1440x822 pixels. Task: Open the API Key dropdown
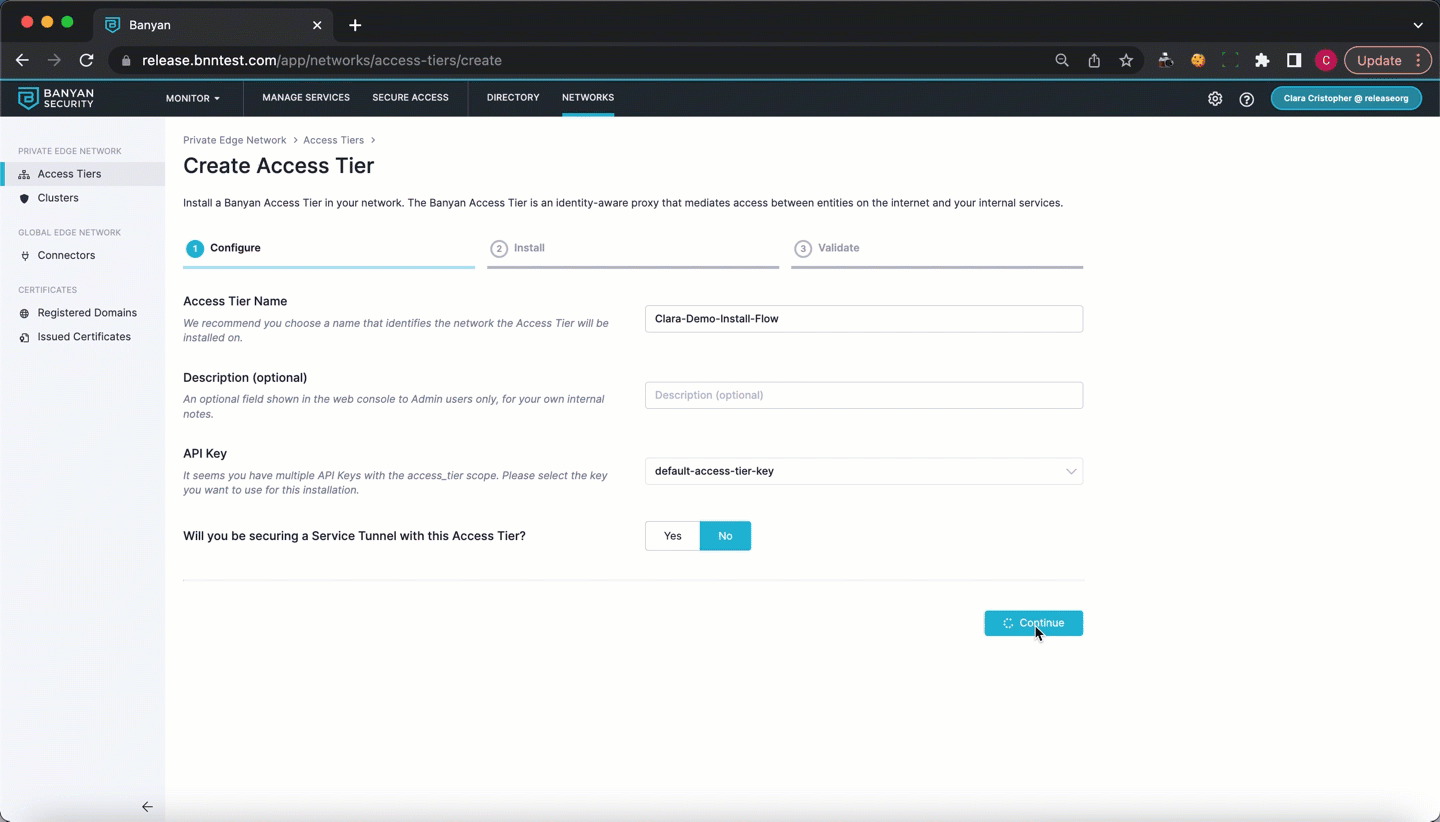[x=864, y=471]
